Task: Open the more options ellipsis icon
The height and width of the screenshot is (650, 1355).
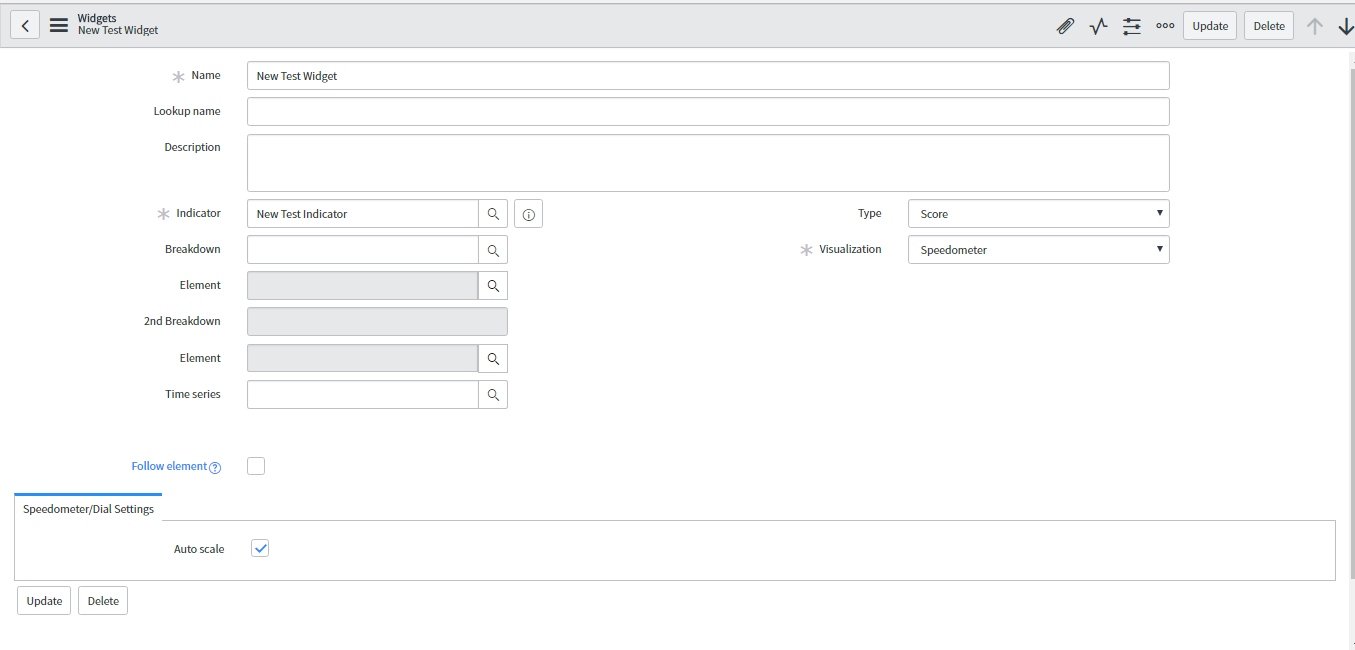Action: pyautogui.click(x=1164, y=26)
